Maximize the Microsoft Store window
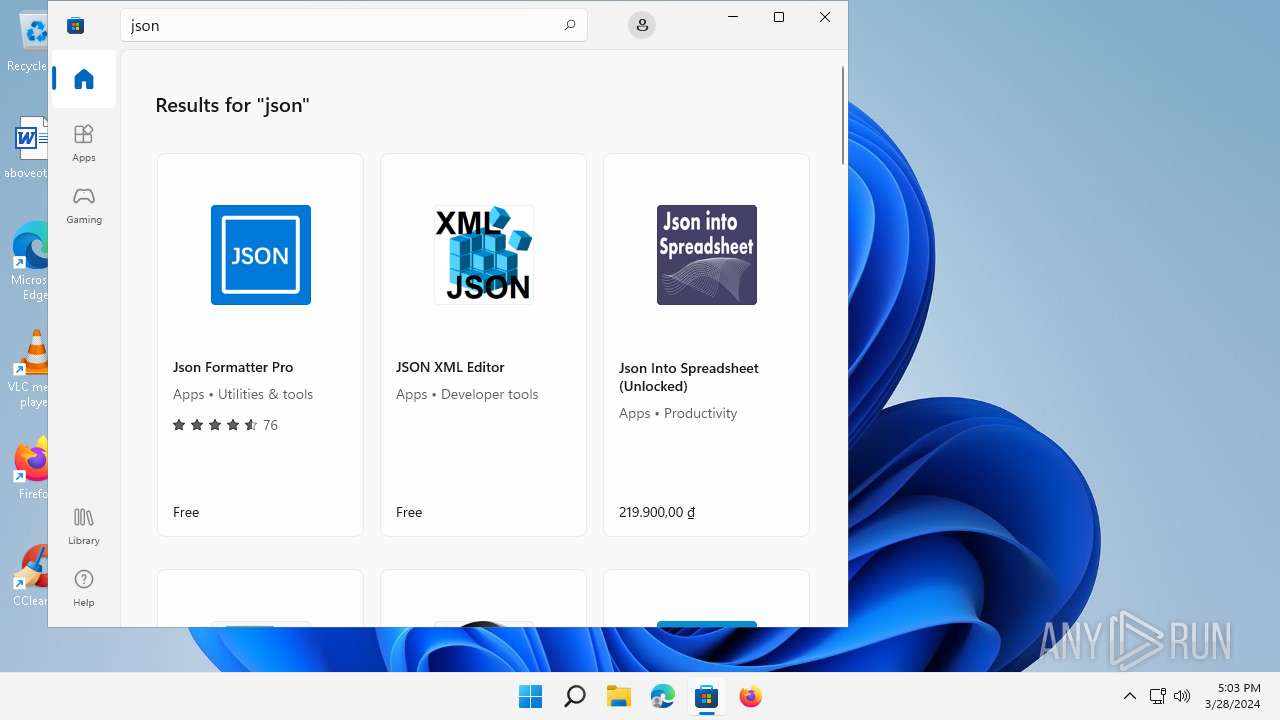The height and width of the screenshot is (720, 1280). [779, 17]
